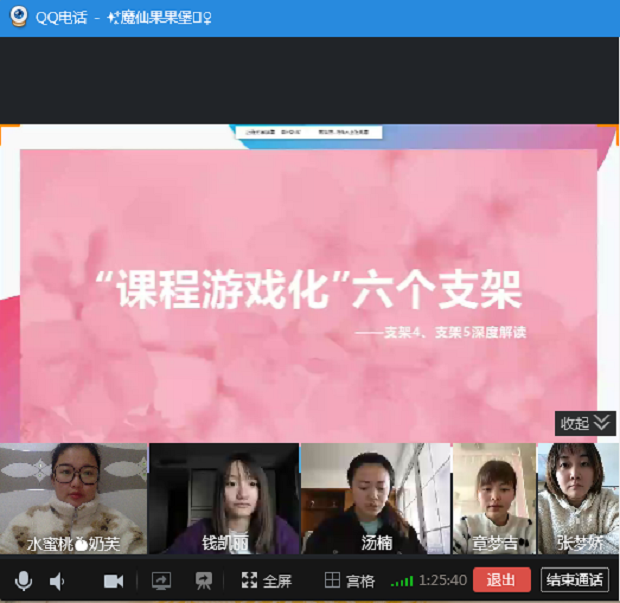Click the presentation demo icon
Image resolution: width=620 pixels, height=603 pixels.
click(204, 580)
